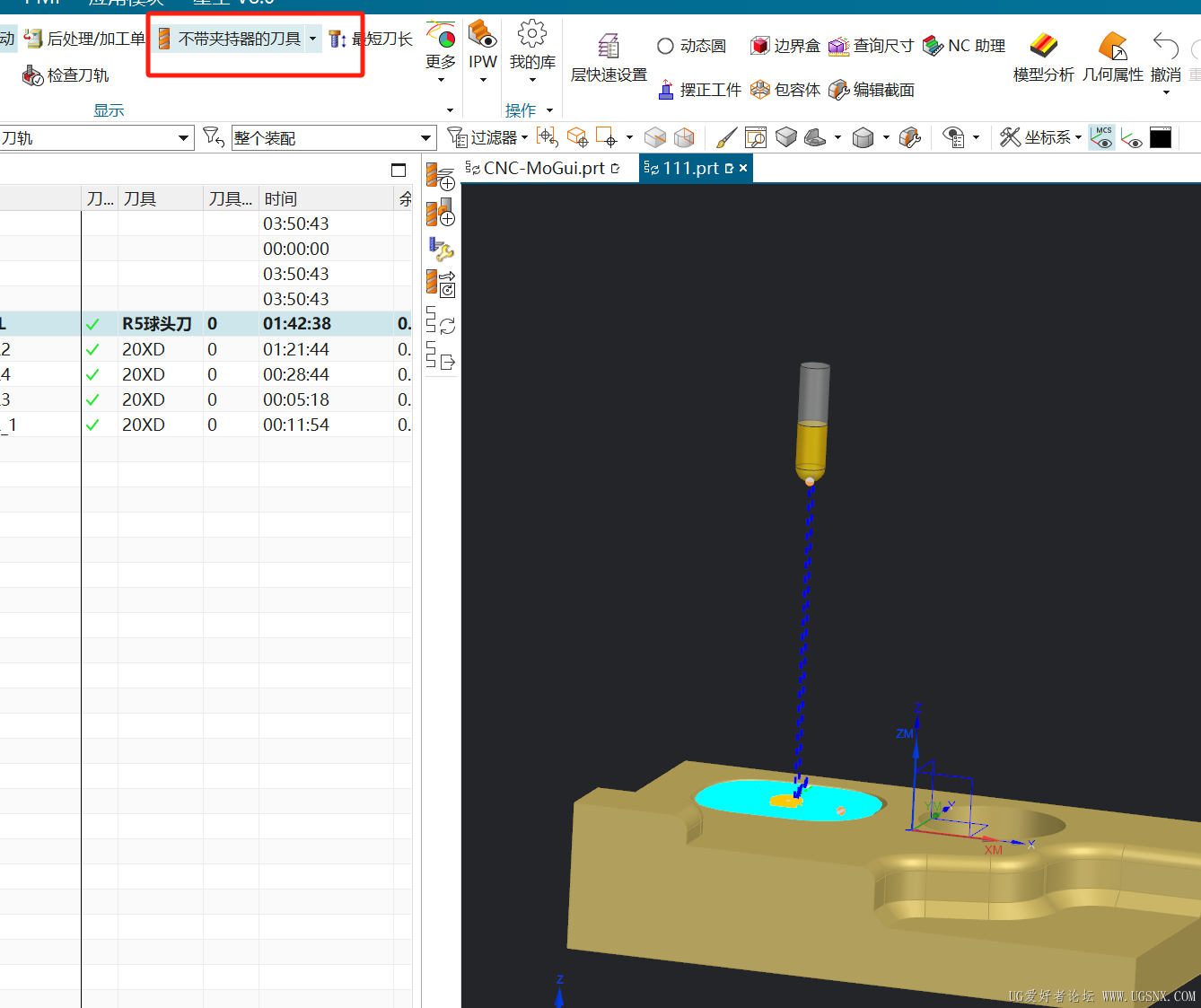Expand the 显示 group options arrow
This screenshot has width=1201, height=1008.
coord(450,110)
